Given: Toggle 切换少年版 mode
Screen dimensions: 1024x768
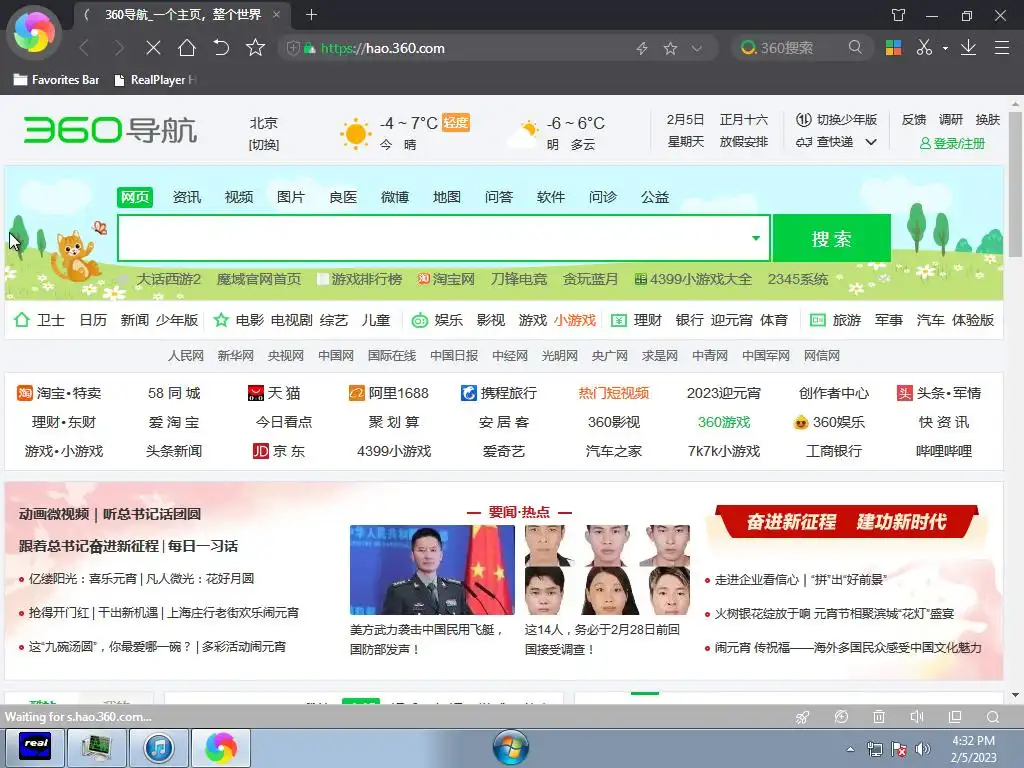Looking at the screenshot, I should [x=836, y=120].
